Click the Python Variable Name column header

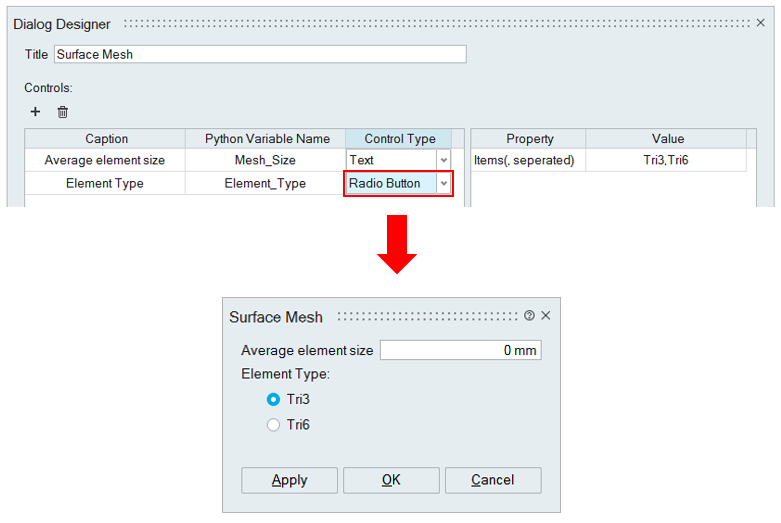click(x=267, y=139)
